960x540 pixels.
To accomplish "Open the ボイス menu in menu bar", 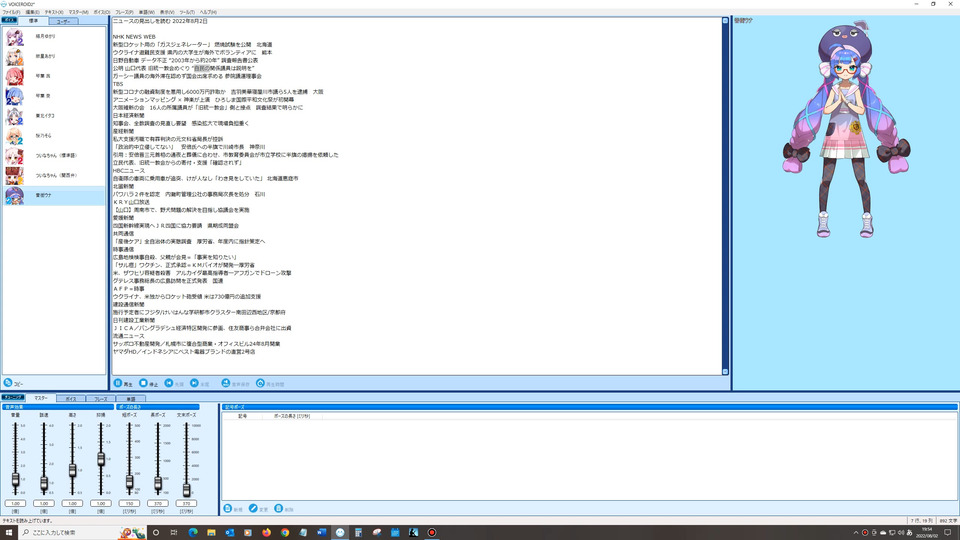I will [x=102, y=12].
